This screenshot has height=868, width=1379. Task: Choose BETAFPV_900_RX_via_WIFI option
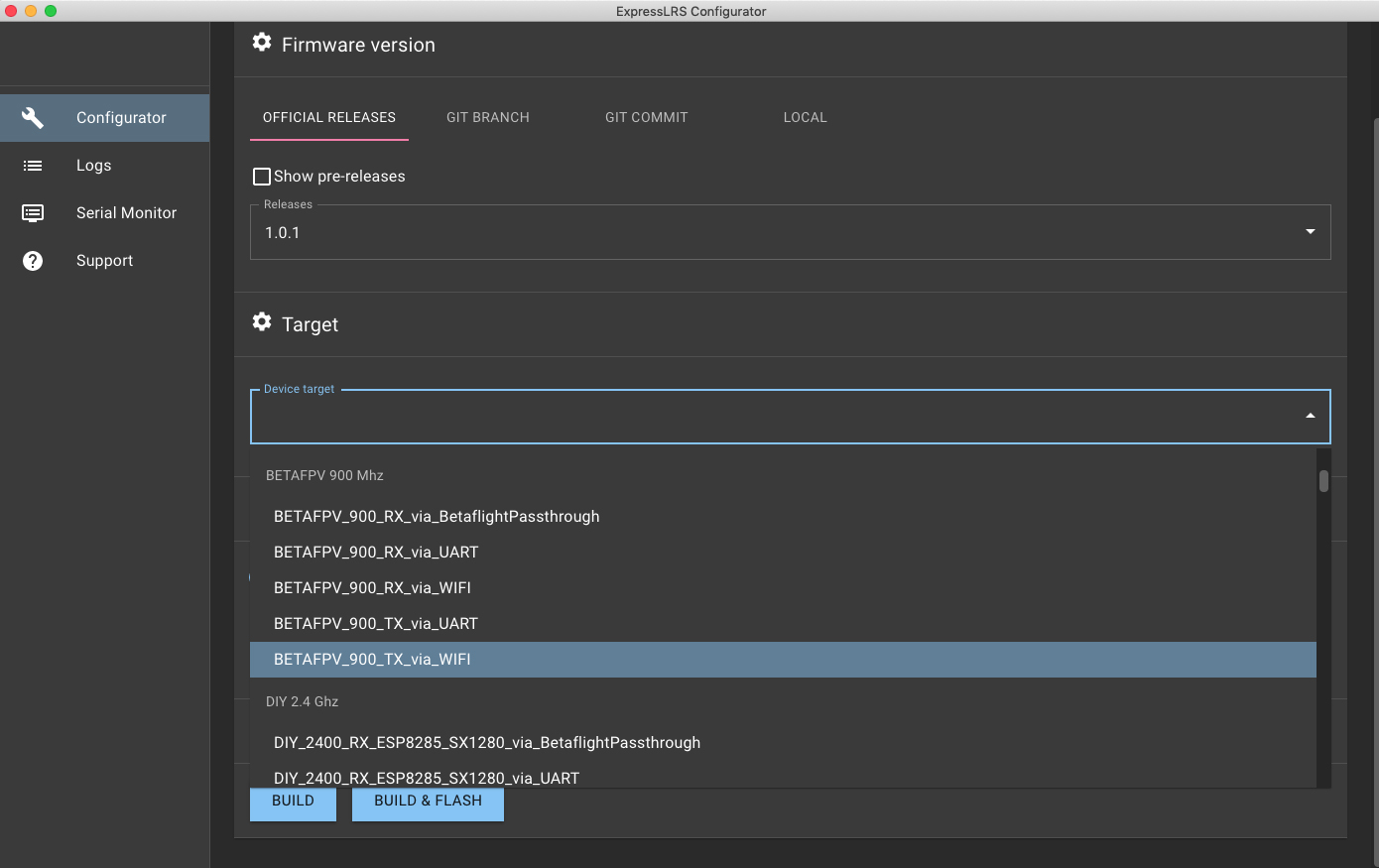(783, 588)
